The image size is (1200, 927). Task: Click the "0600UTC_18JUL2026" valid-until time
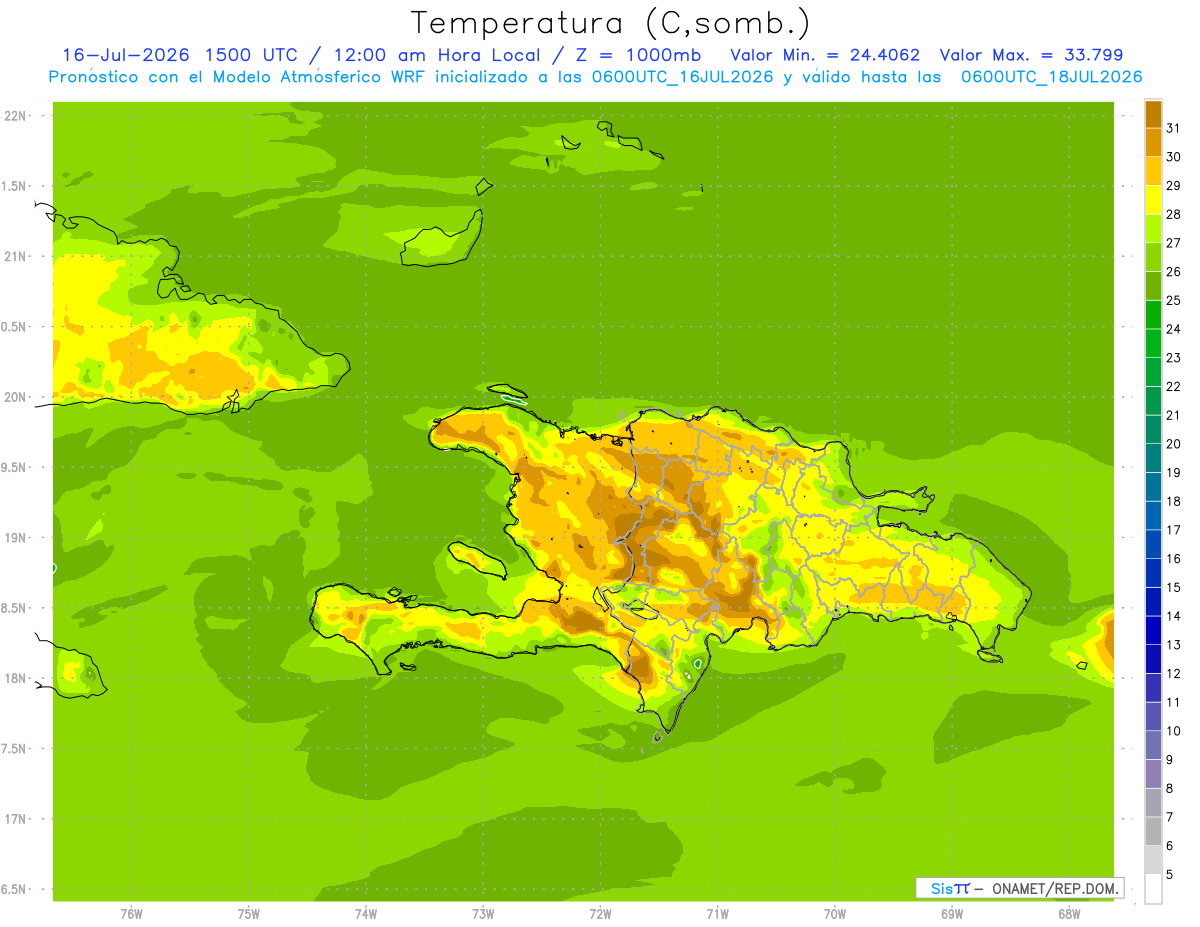click(1051, 77)
